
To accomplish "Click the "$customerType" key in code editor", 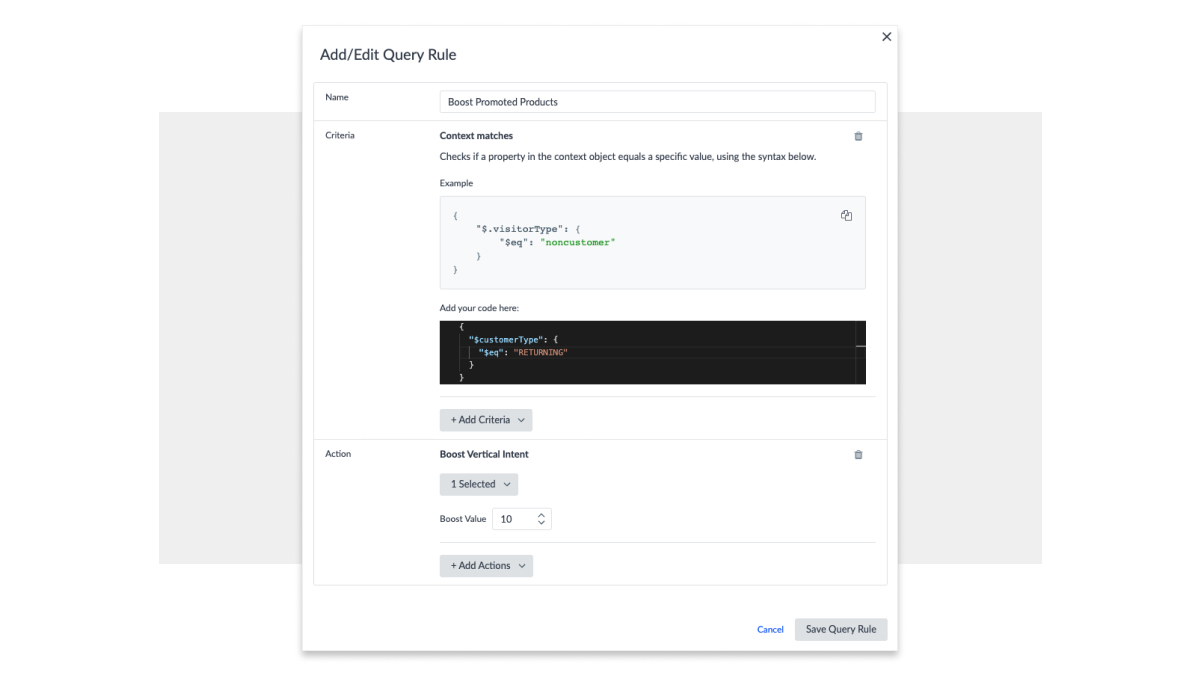I will coord(506,339).
